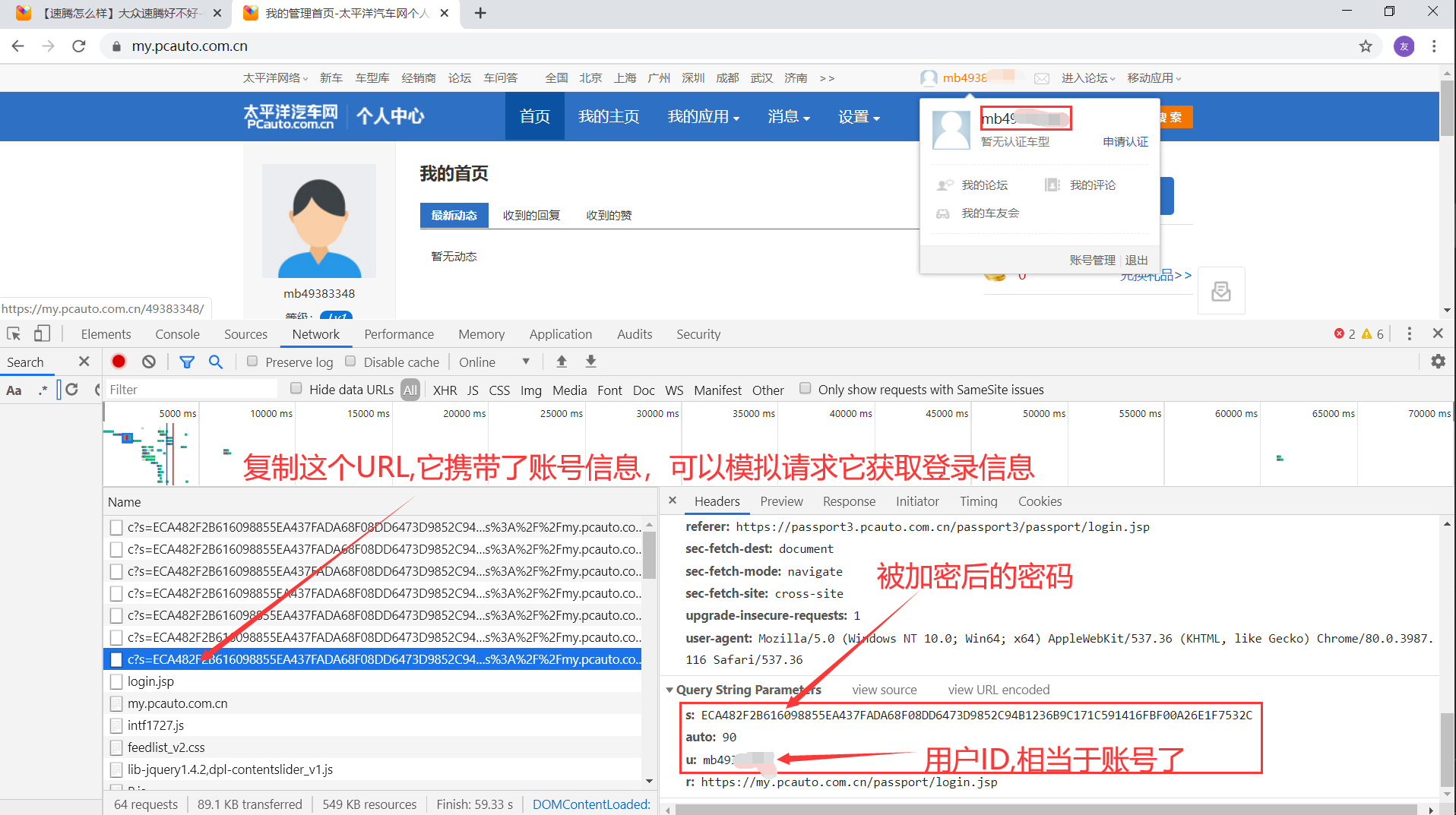
Task: Click the mail envelope icon in top bar
Action: pyautogui.click(x=1042, y=78)
